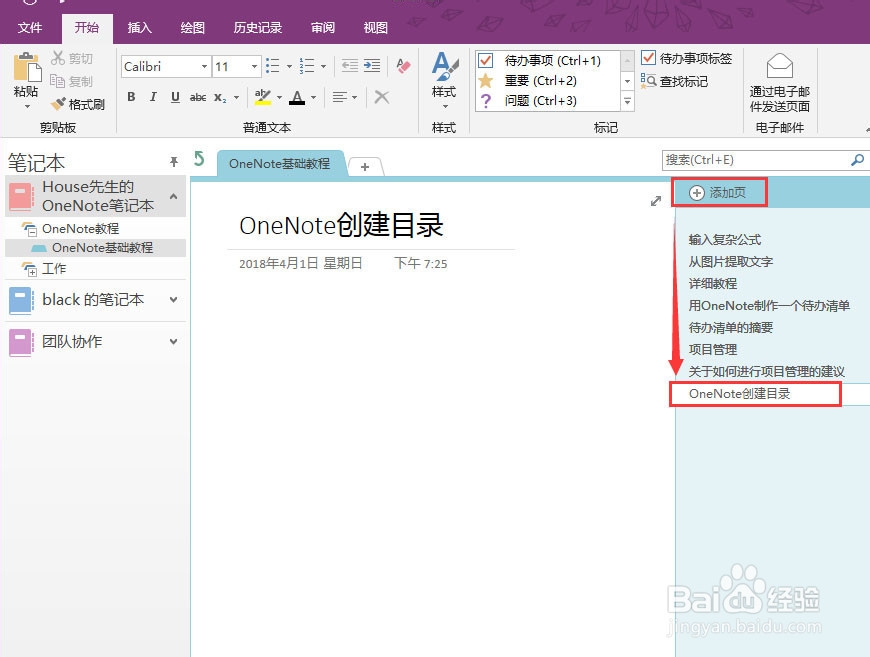Click the Cut scissors icon

58,58
